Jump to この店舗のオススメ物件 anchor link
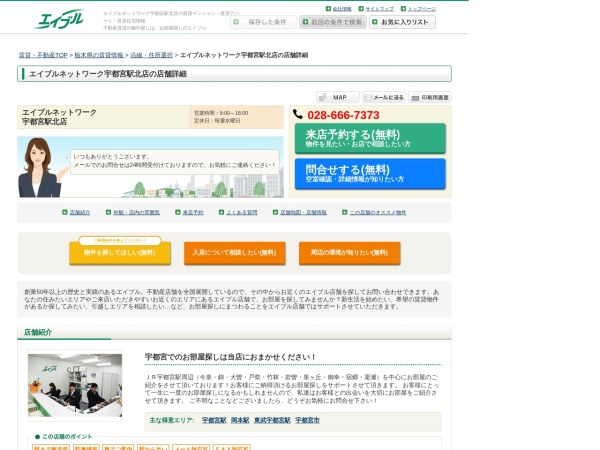The width and height of the screenshot is (600, 450). 378,212
